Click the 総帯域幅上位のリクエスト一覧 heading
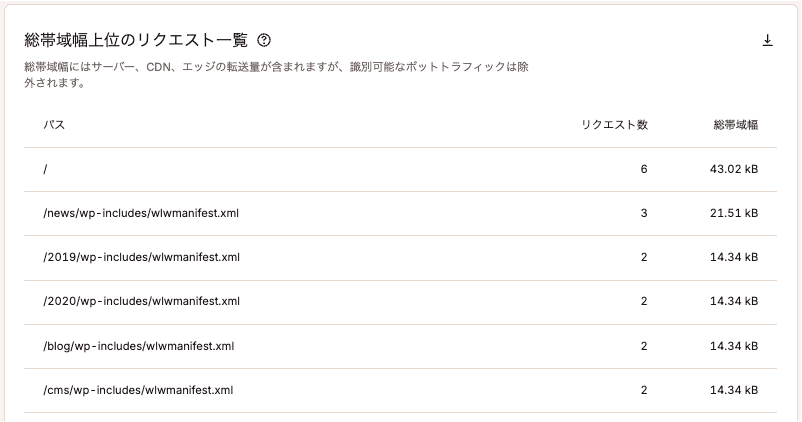This screenshot has height=422, width=802. [x=134, y=41]
